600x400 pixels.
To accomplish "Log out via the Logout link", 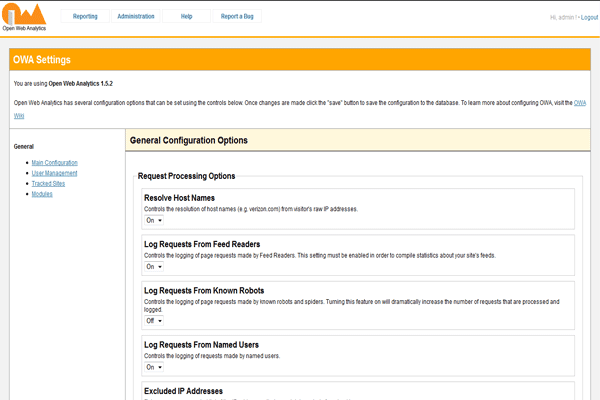I will (x=589, y=17).
